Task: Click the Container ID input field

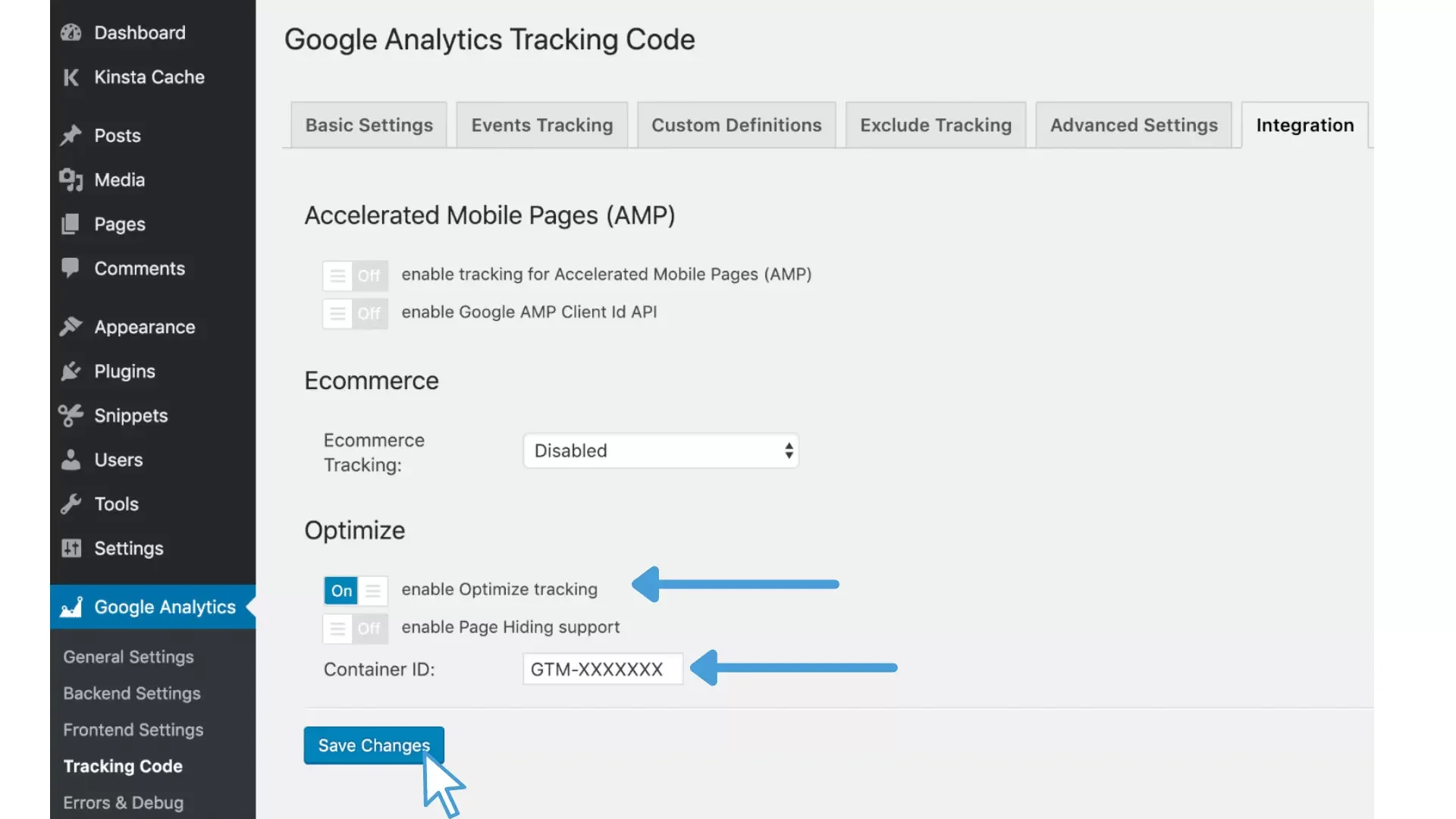Action: coord(603,669)
